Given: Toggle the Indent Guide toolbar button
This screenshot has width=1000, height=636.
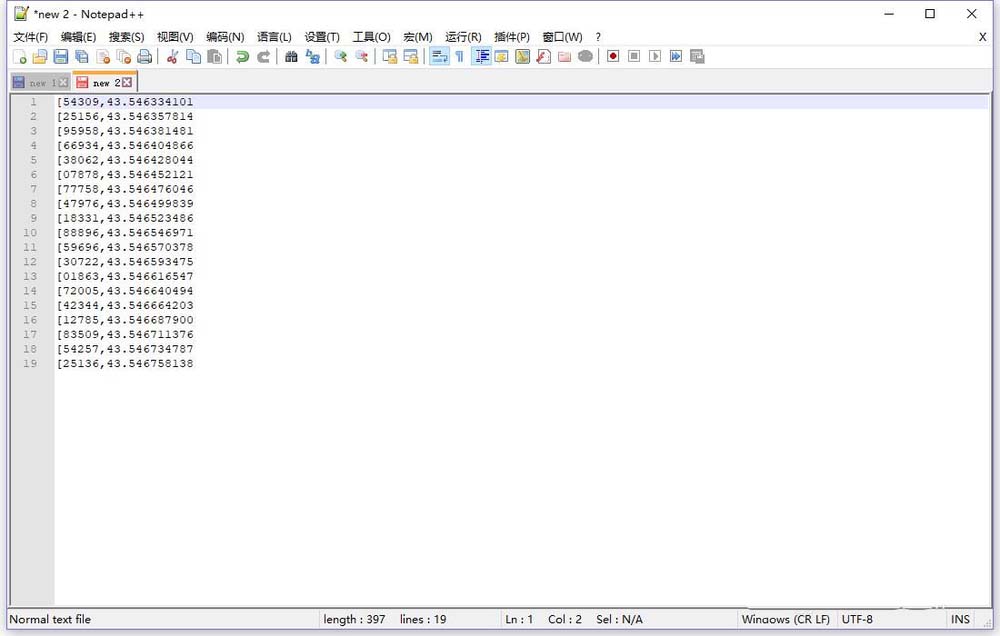Looking at the screenshot, I should 482,57.
